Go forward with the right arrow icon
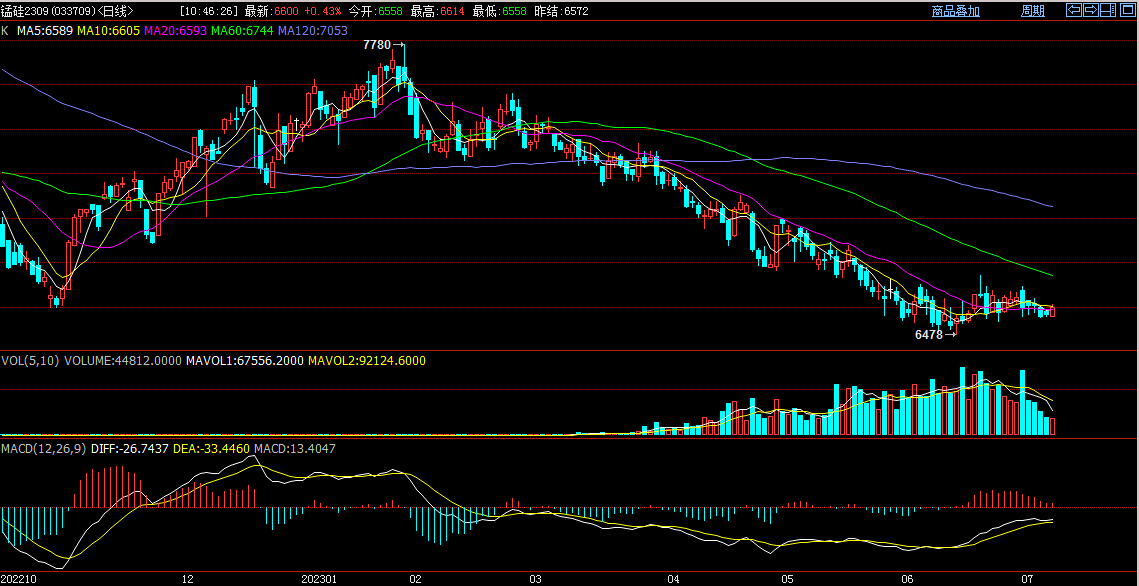This screenshot has height=586, width=1139. pos(1090,10)
